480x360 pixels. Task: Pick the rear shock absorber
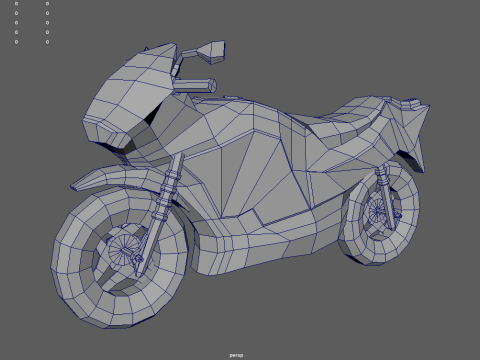point(386,197)
